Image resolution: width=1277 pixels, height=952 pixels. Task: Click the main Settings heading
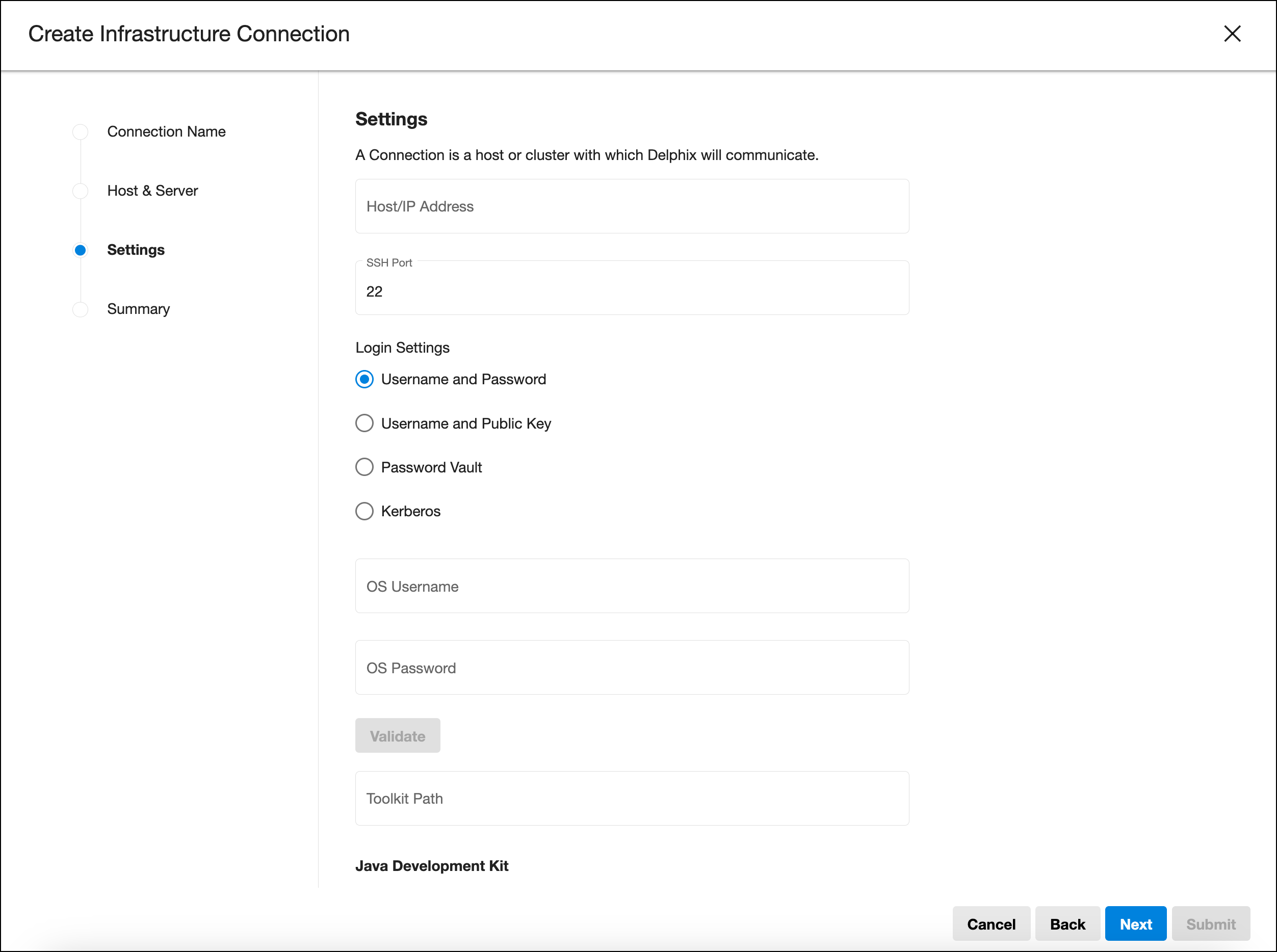392,119
